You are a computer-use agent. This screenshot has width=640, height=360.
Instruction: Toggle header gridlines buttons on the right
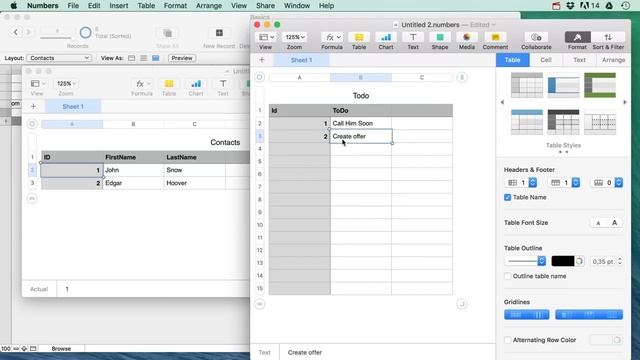click(589, 315)
